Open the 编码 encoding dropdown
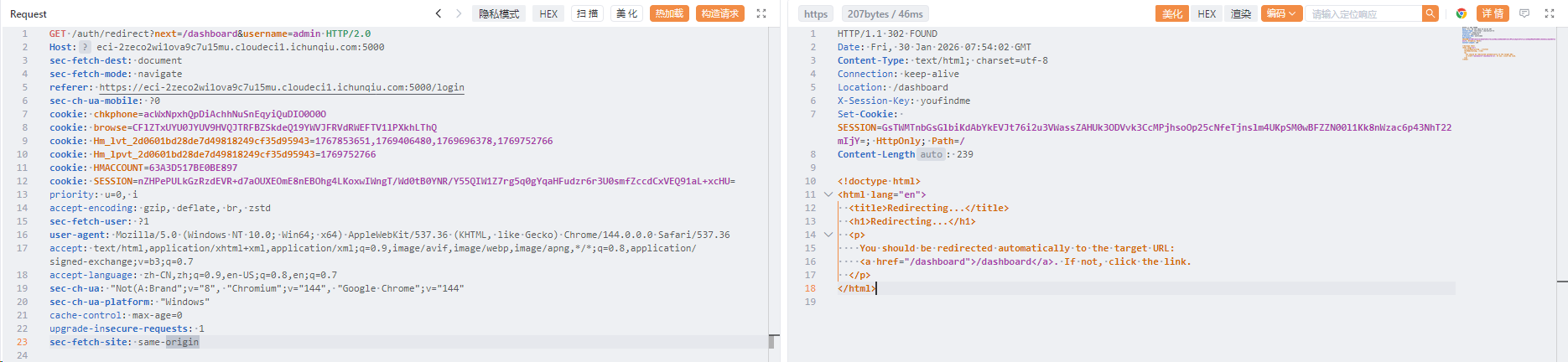The height and width of the screenshot is (362, 1568). click(x=1281, y=13)
